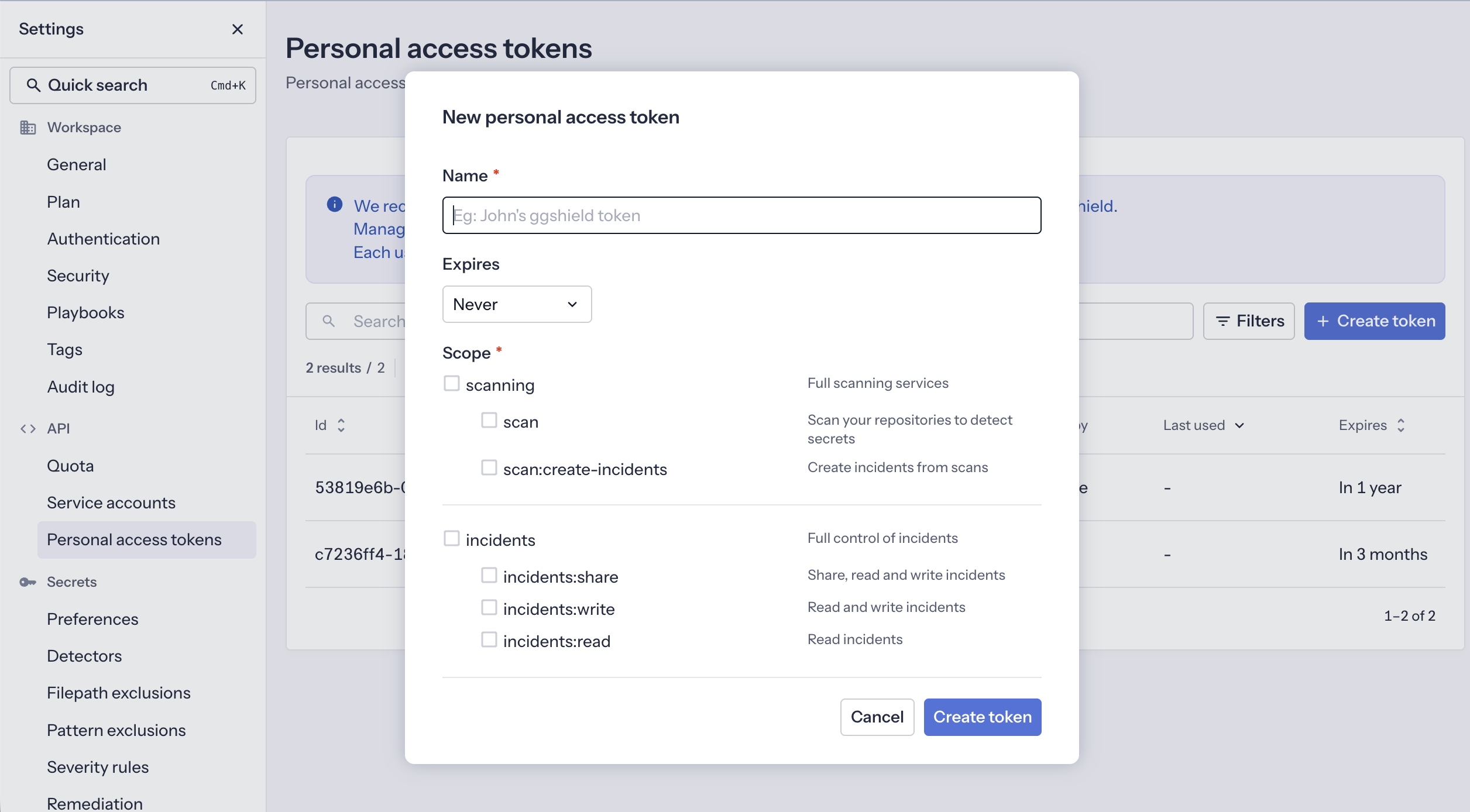
Task: Open the Expires Never dropdown
Action: pyautogui.click(x=517, y=304)
